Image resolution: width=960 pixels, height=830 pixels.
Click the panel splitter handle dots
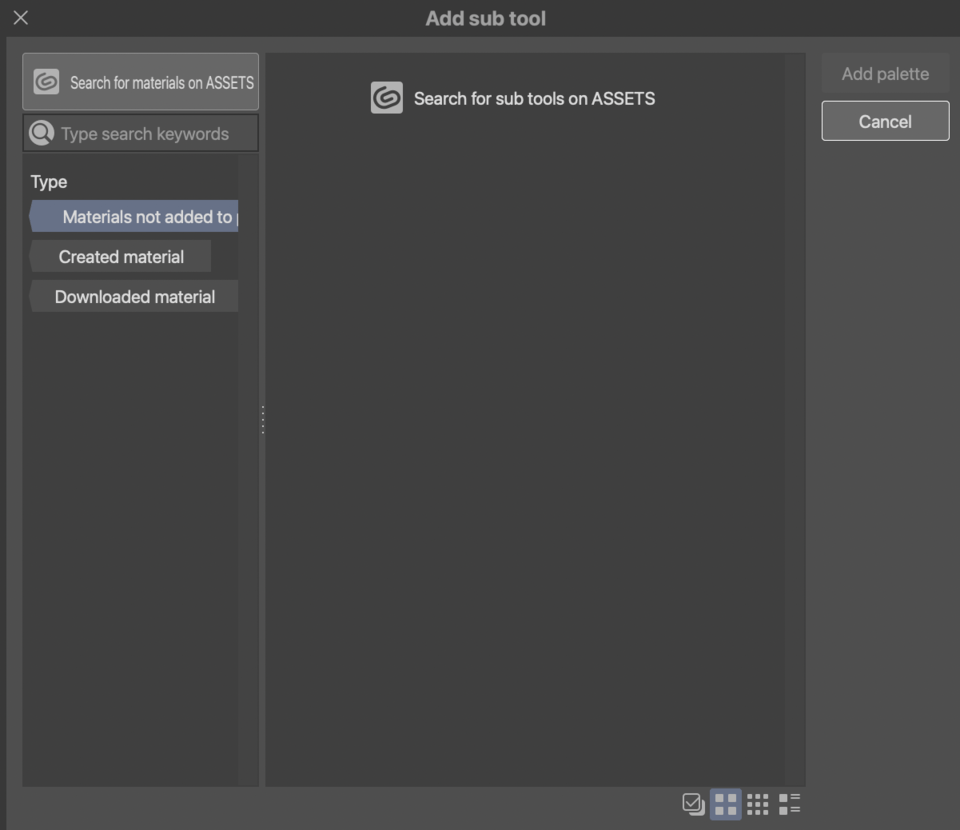[x=263, y=420]
